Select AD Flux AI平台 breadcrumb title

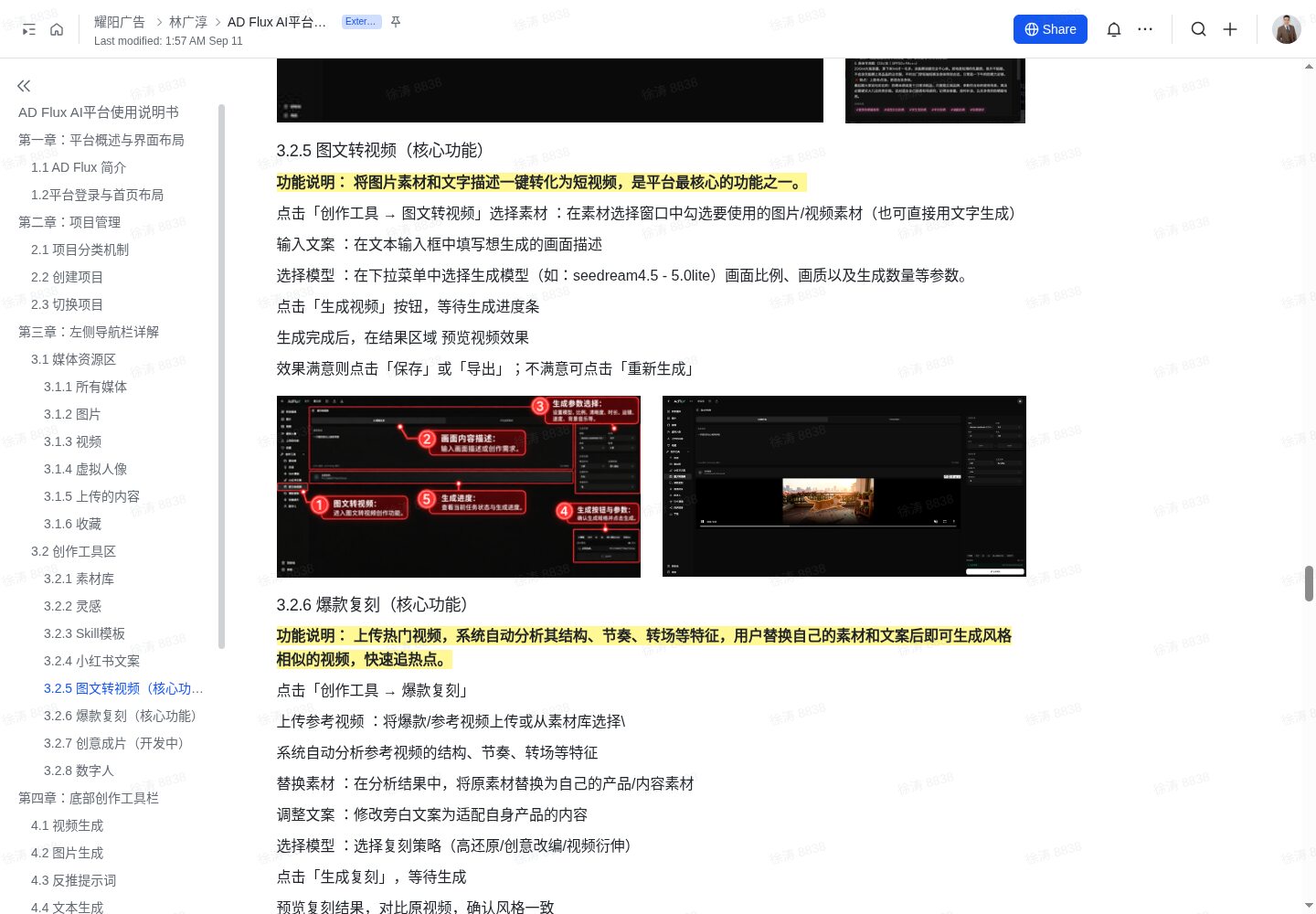point(277,22)
